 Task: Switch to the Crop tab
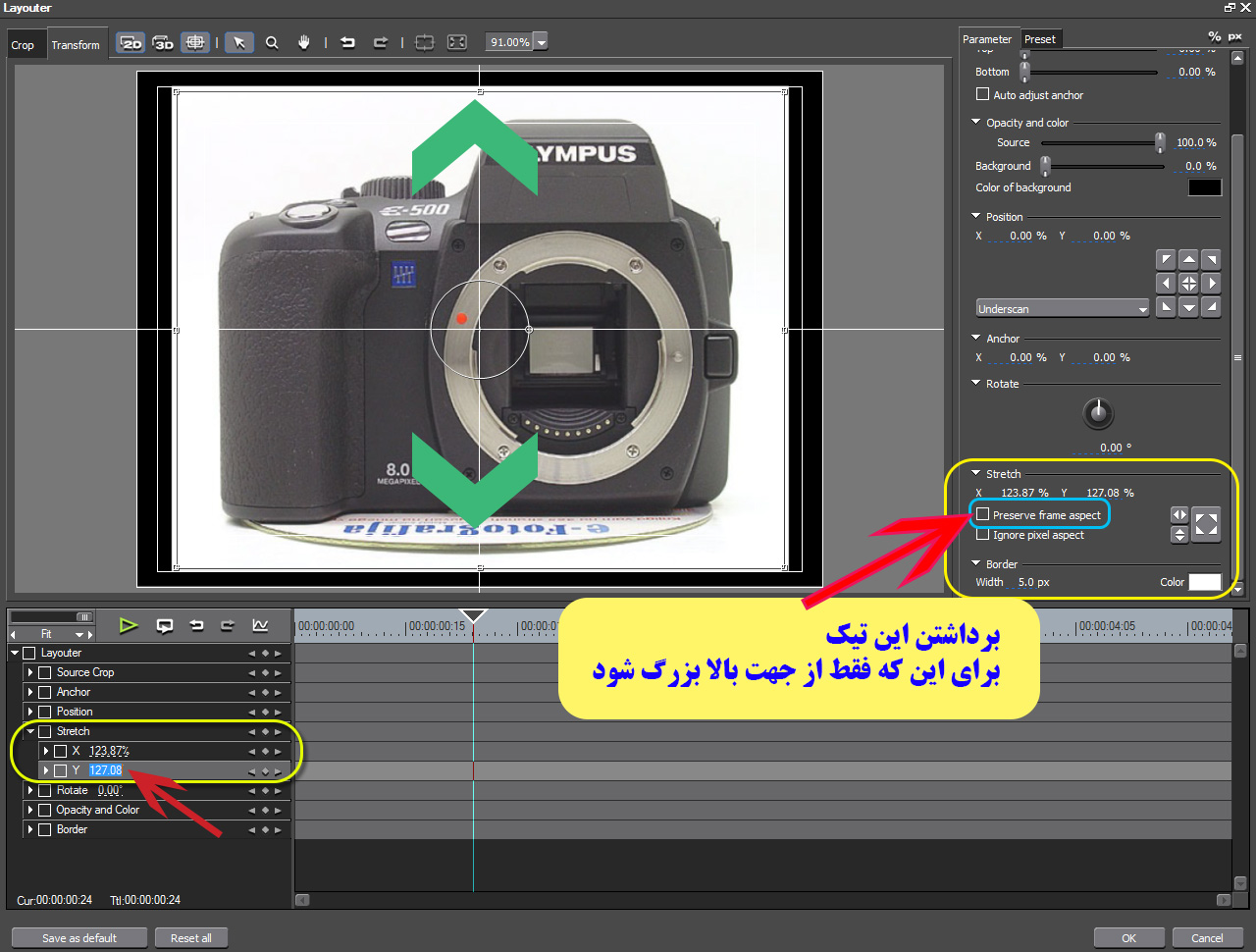tap(23, 45)
